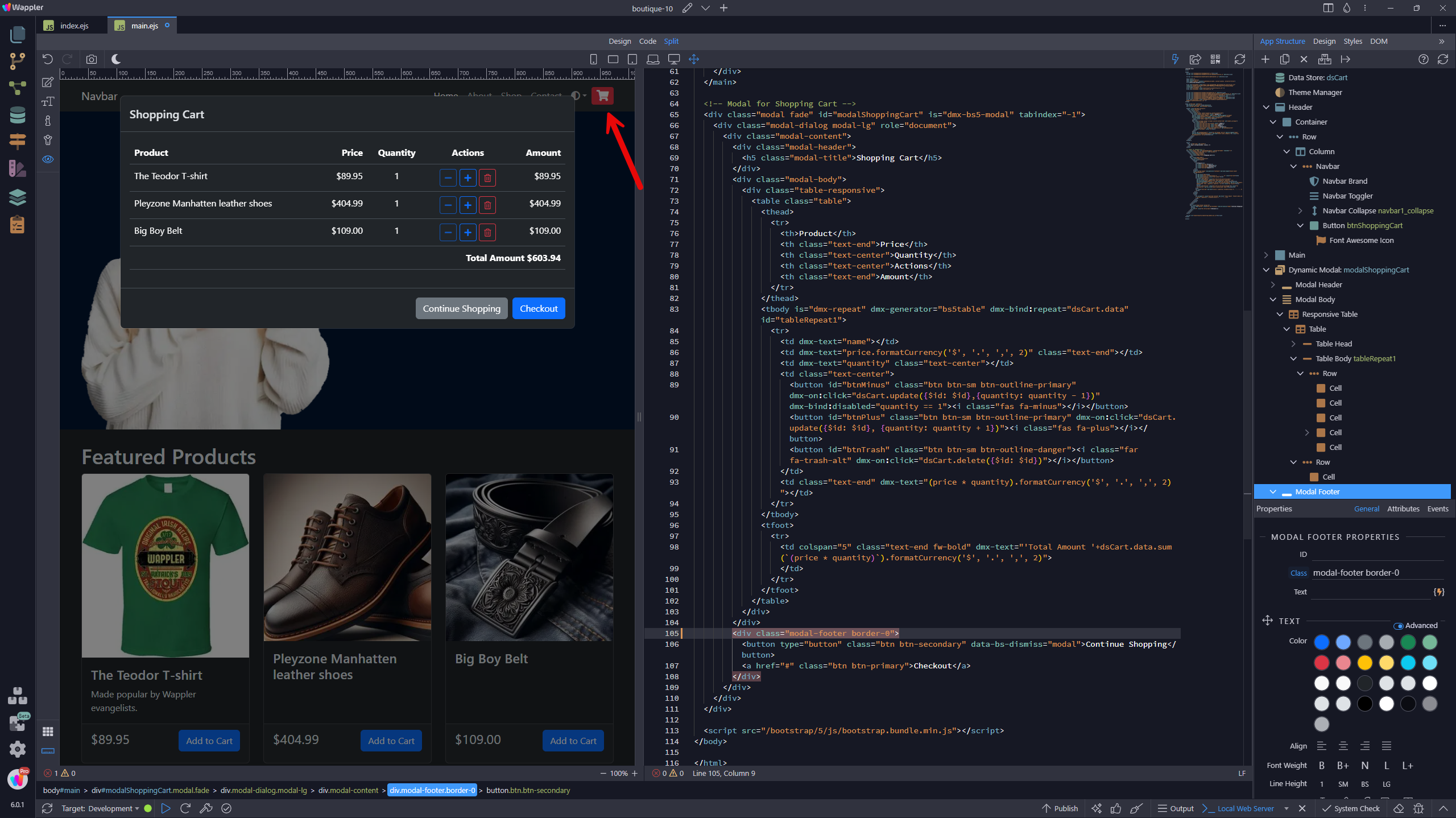Delete the selected component with the X icon

(1304, 59)
